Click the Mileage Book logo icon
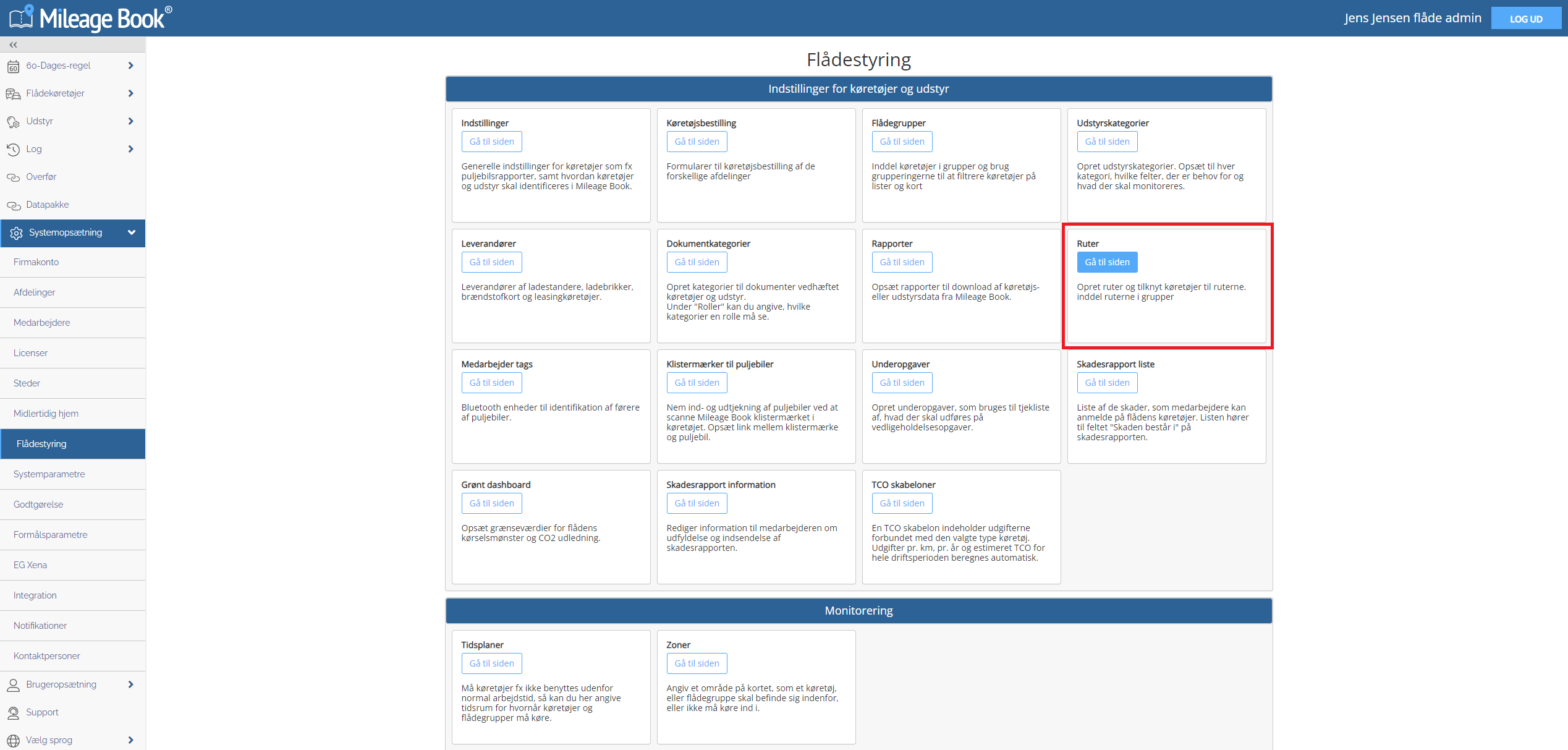The height and width of the screenshot is (750, 1568). pos(21,17)
